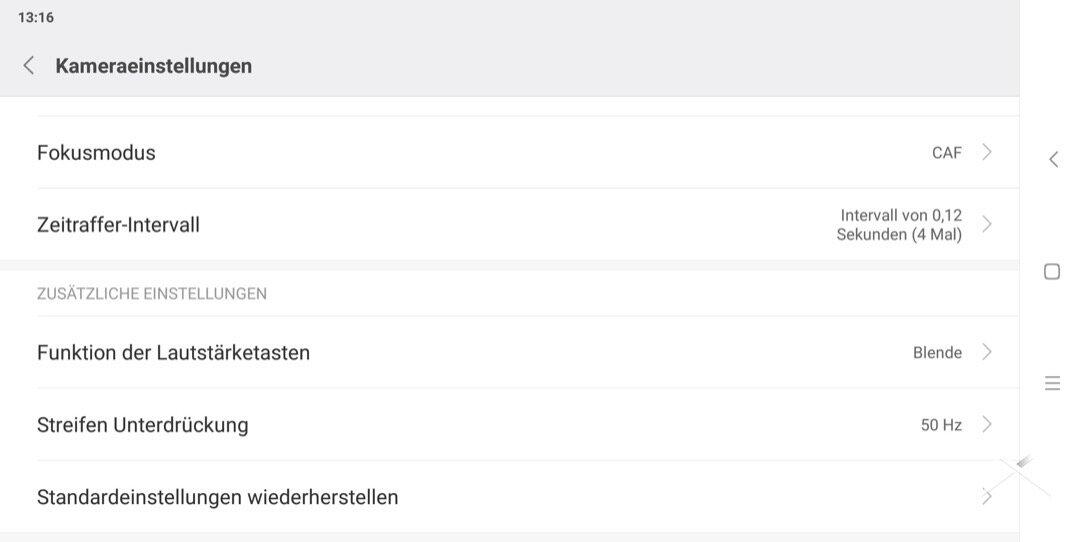Image resolution: width=1085 pixels, height=542 pixels.
Task: Expand Fokusmodus using its chevron arrow
Action: click(987, 153)
